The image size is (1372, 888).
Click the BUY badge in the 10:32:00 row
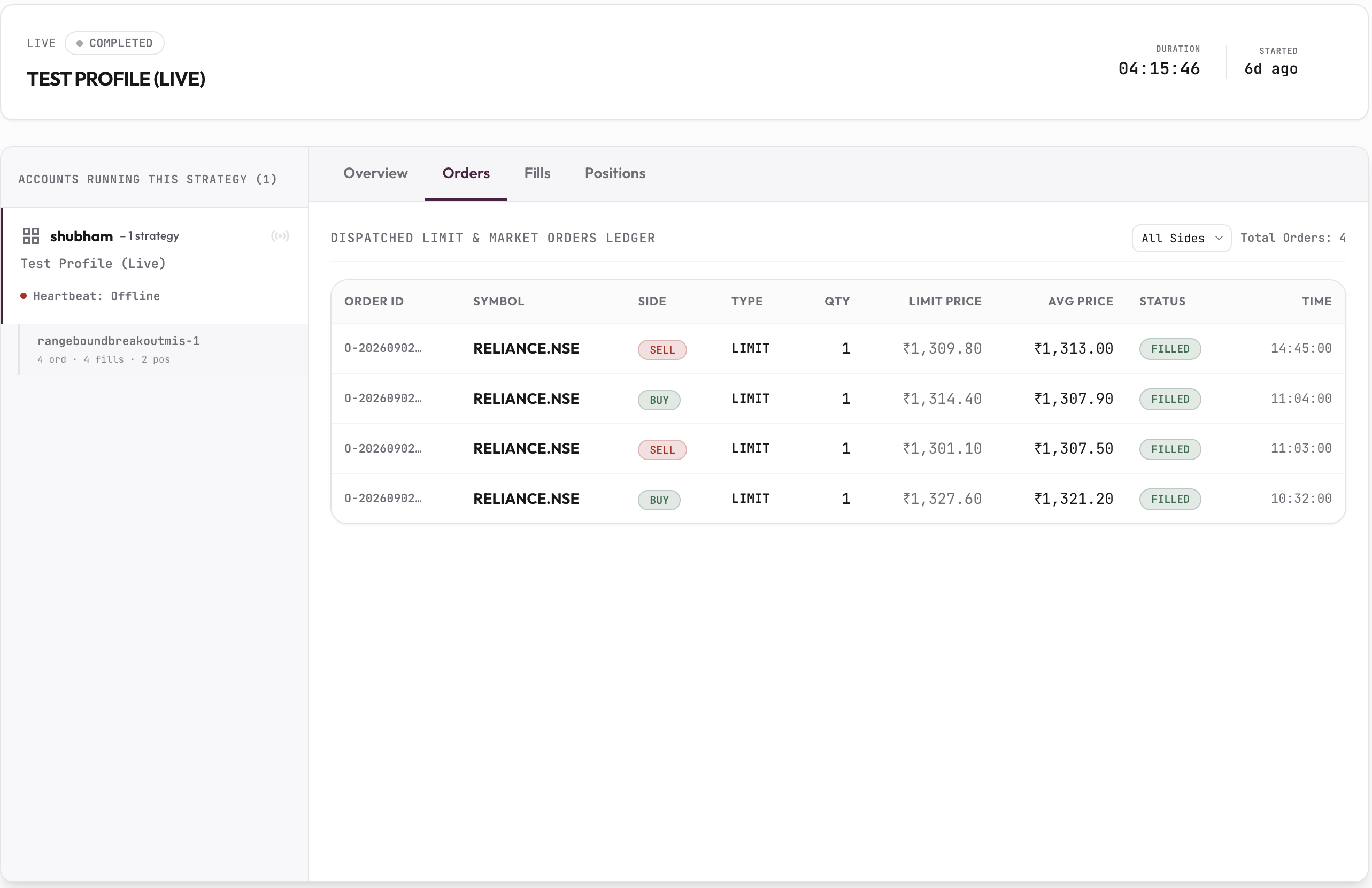click(x=659, y=500)
